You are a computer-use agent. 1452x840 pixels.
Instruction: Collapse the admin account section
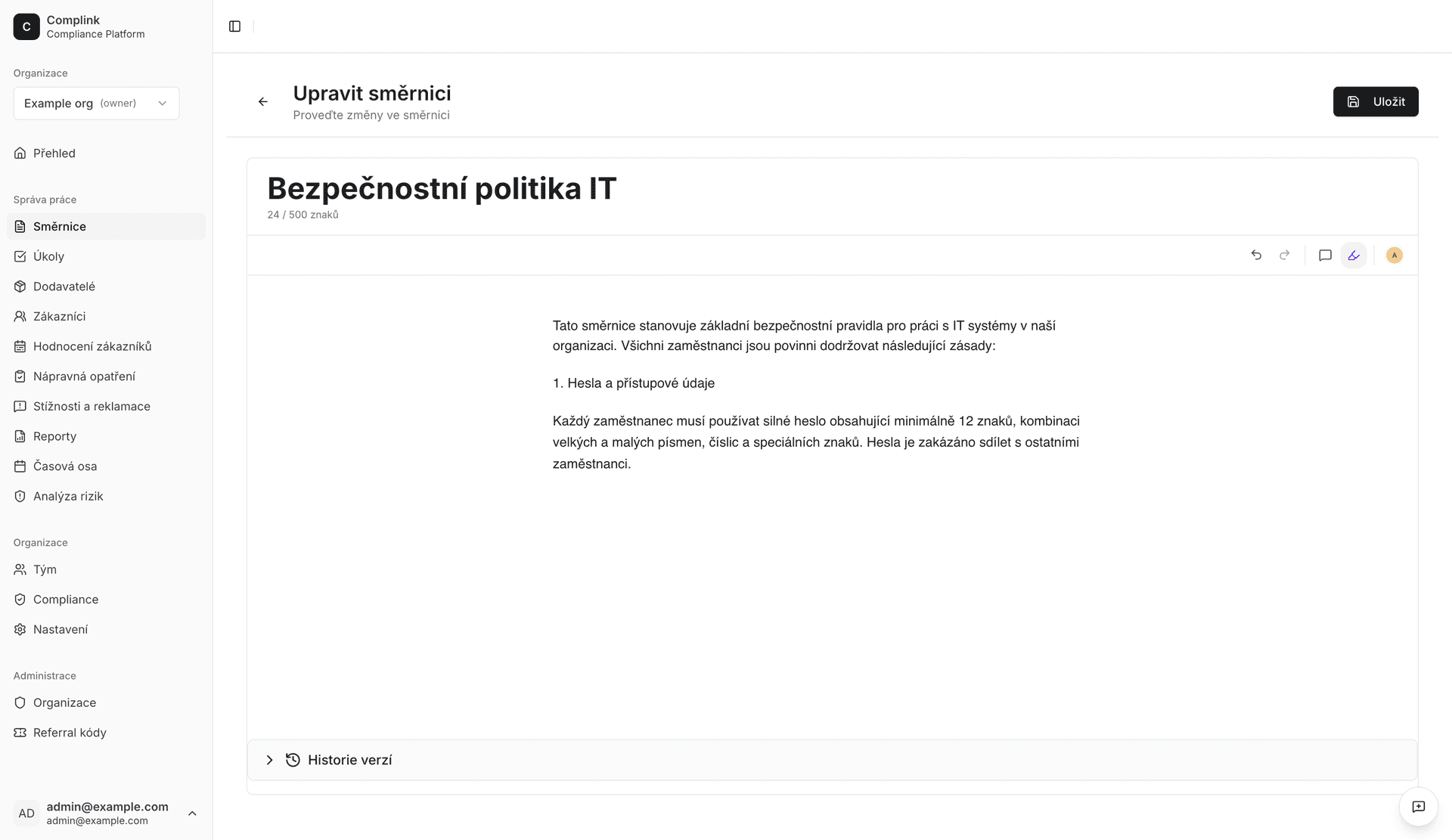coord(192,813)
